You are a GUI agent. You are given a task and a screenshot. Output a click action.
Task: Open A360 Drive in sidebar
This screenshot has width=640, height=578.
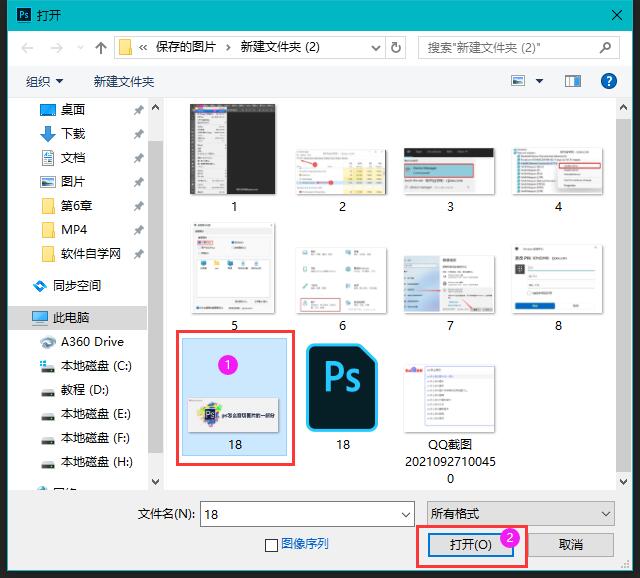click(x=92, y=342)
